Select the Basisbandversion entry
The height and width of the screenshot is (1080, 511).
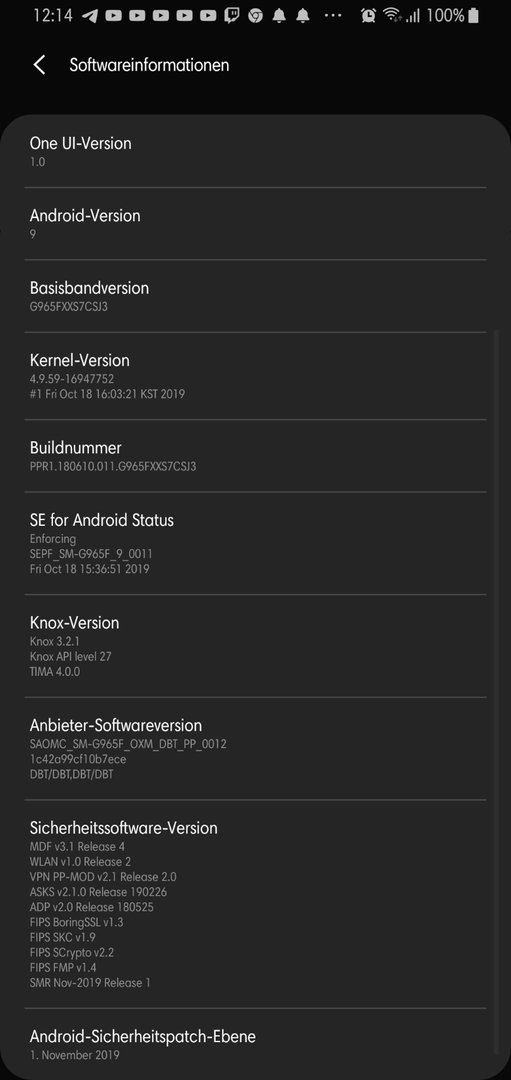click(256, 296)
